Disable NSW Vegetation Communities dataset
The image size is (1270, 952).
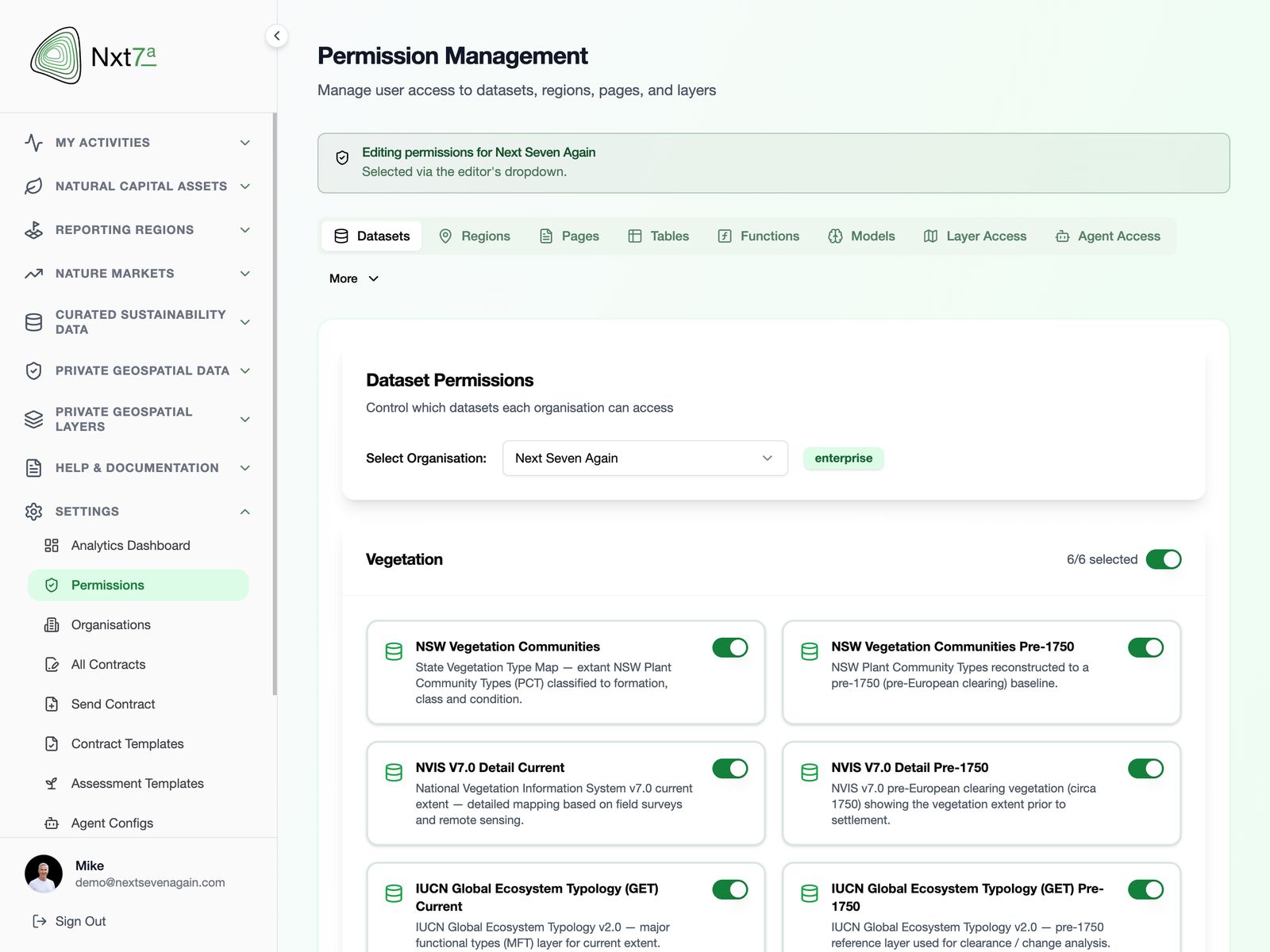click(x=730, y=647)
